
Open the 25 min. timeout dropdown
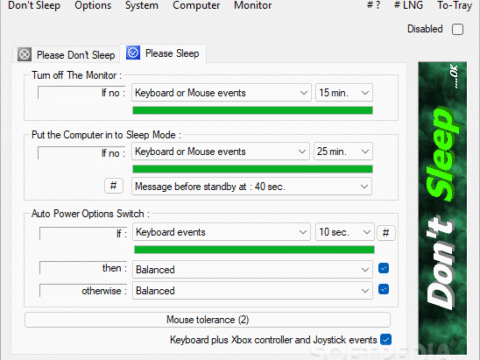(x=343, y=152)
